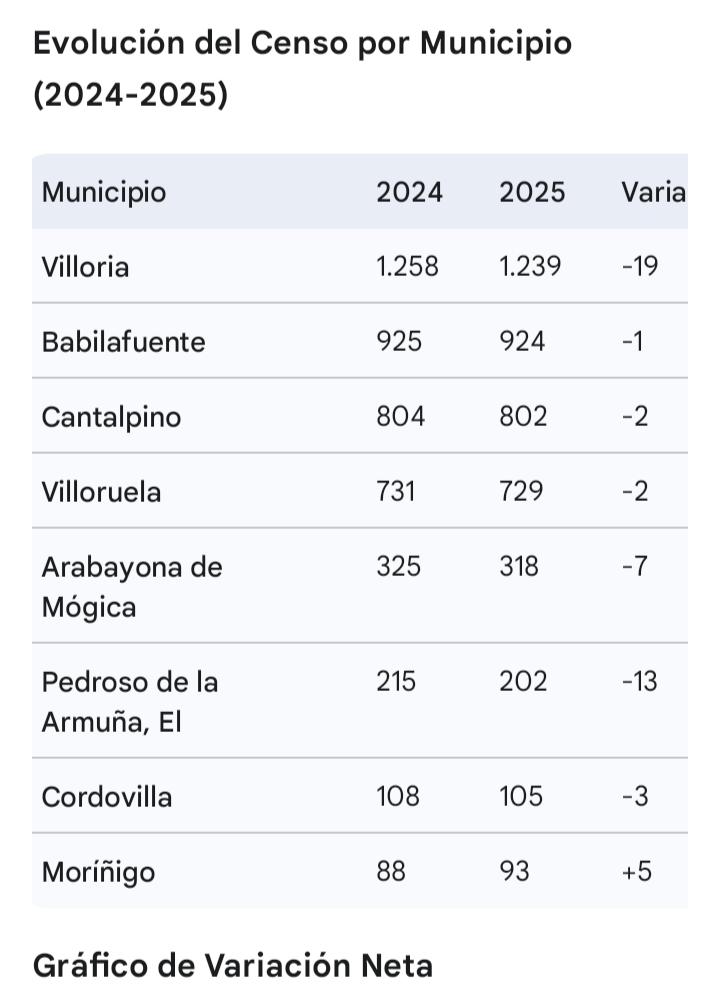Click the -7 variation for Arabayona
Image resolution: width=720 pixels, height=998 pixels.
coord(634,566)
